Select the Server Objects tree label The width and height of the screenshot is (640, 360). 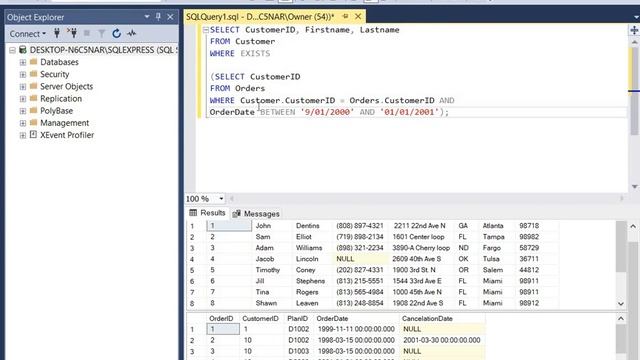pyautogui.click(x=67, y=87)
